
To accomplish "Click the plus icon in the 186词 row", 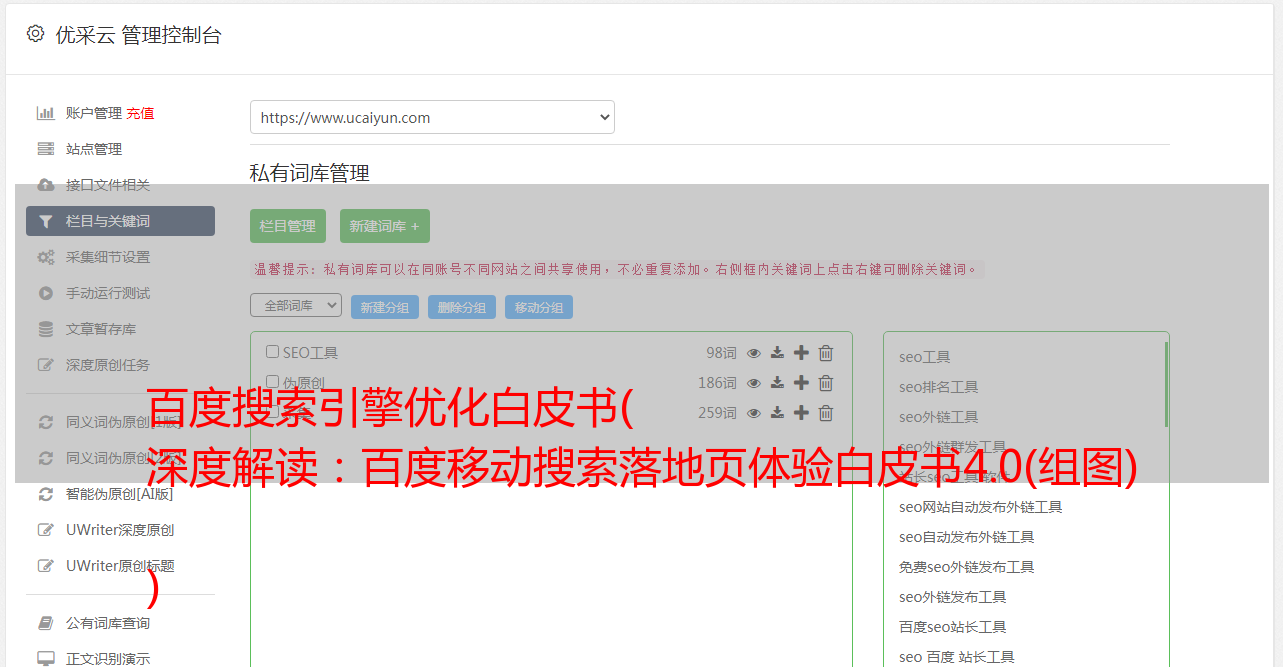I will pyautogui.click(x=801, y=383).
